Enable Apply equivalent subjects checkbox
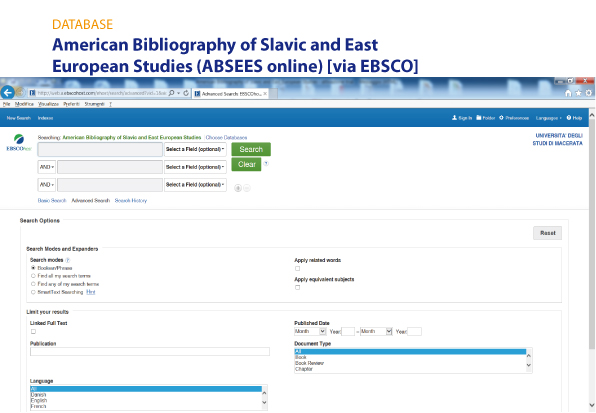 [297, 287]
